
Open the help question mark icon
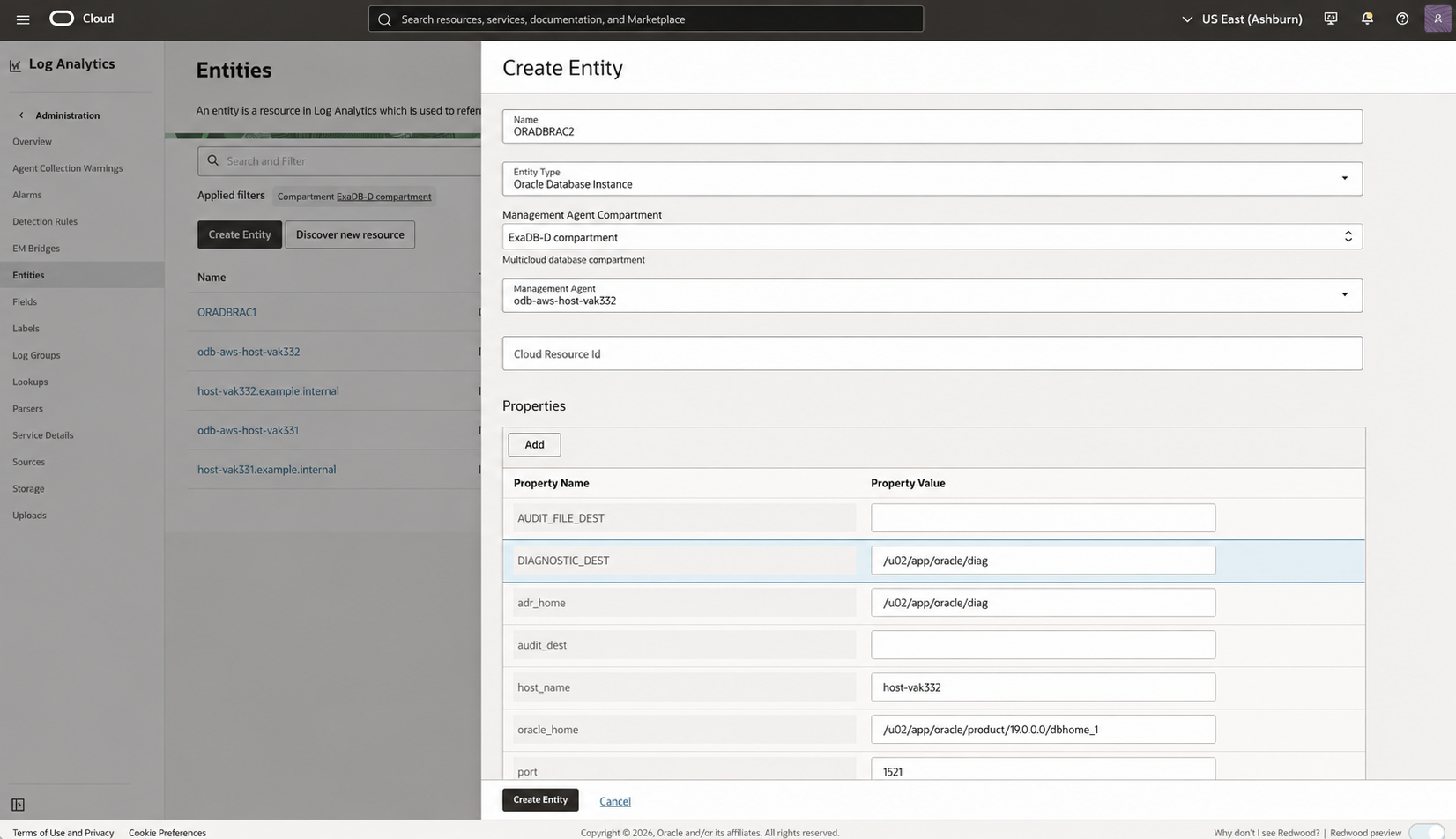click(1402, 19)
